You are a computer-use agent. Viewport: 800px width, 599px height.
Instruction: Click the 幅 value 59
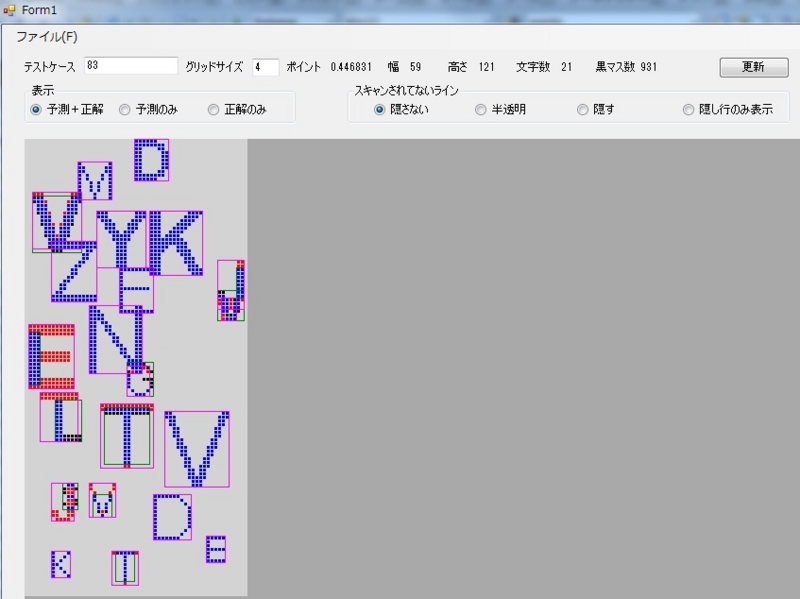(x=415, y=67)
